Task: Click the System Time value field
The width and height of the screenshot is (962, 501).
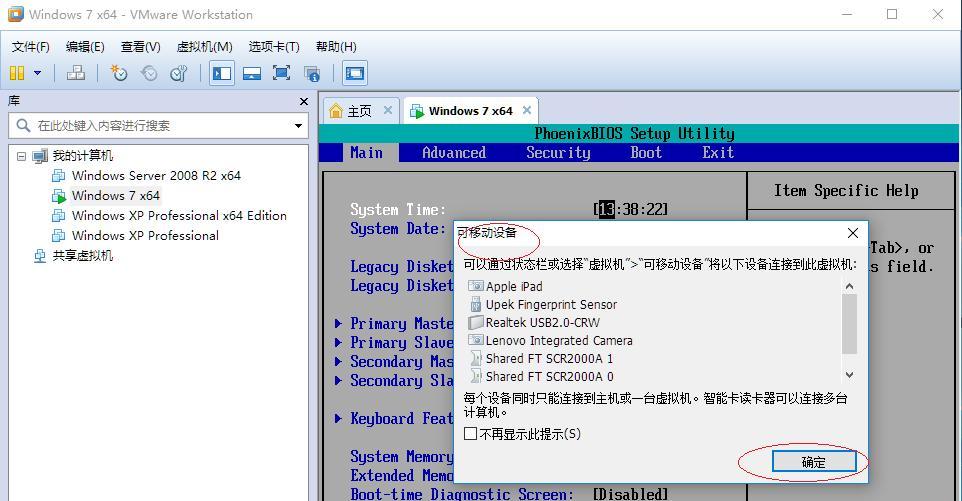Action: (x=631, y=210)
